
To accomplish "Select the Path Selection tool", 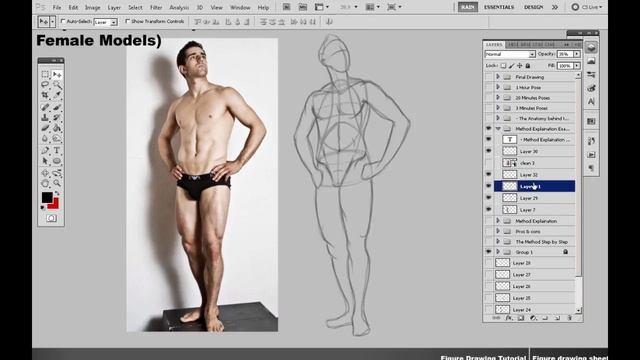I will coord(45,161).
